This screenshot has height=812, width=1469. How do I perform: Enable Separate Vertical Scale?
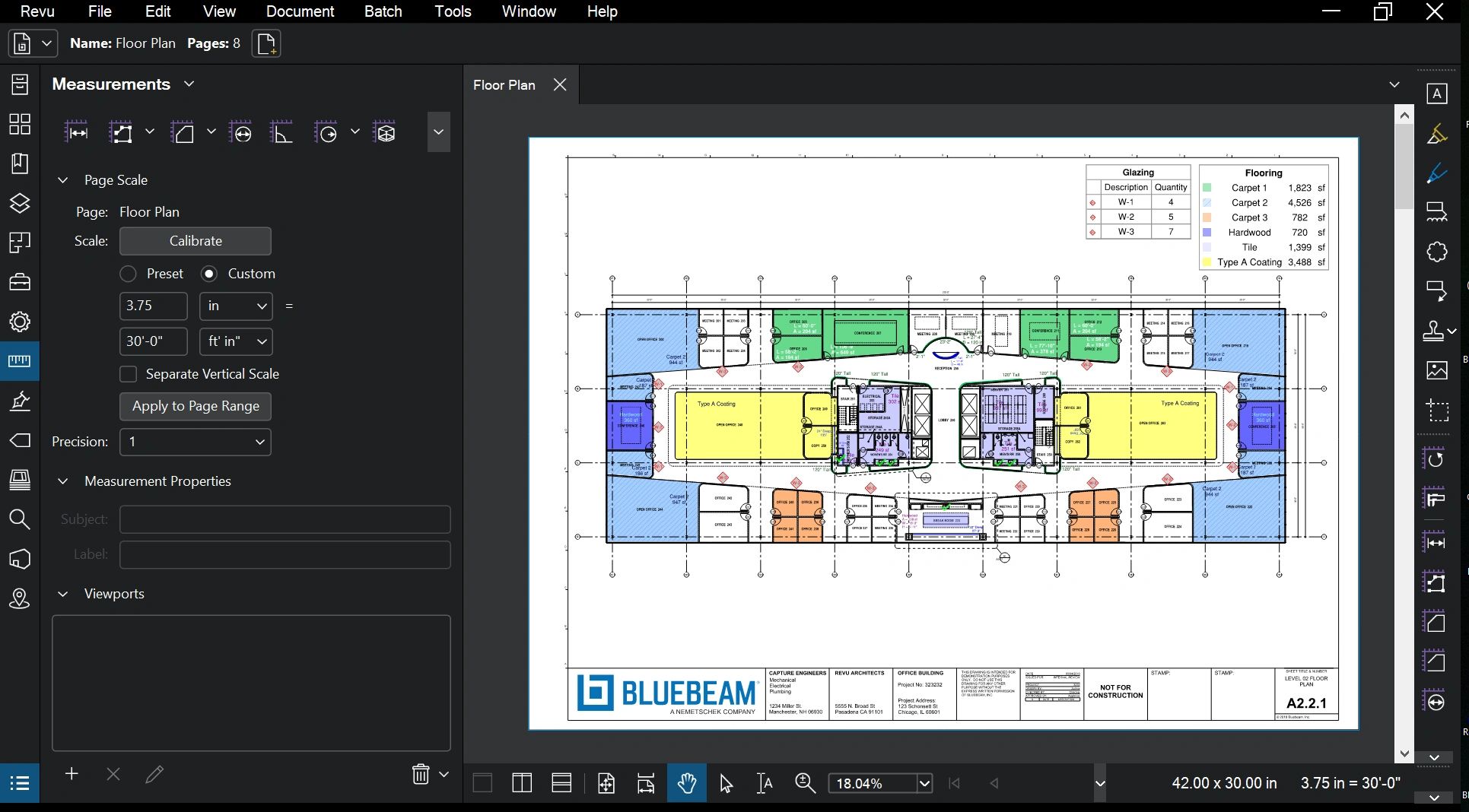(129, 374)
